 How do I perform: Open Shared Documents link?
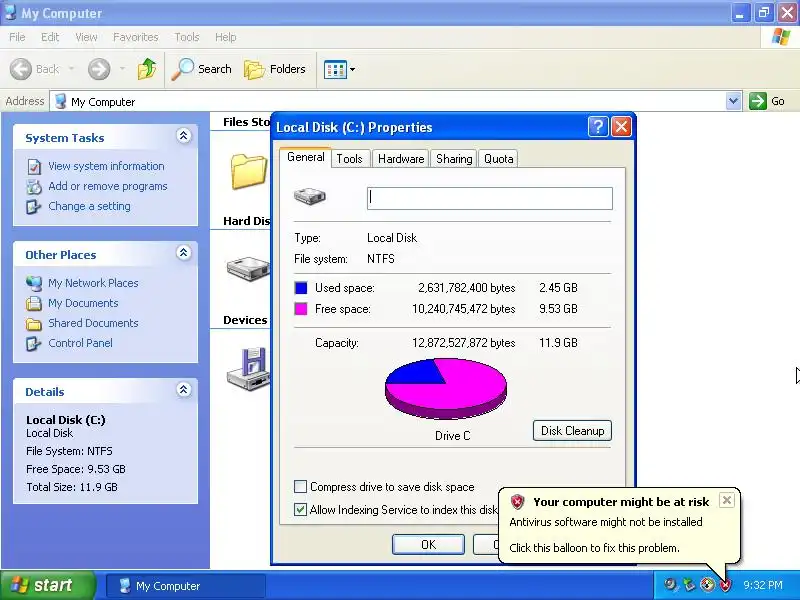(93, 323)
